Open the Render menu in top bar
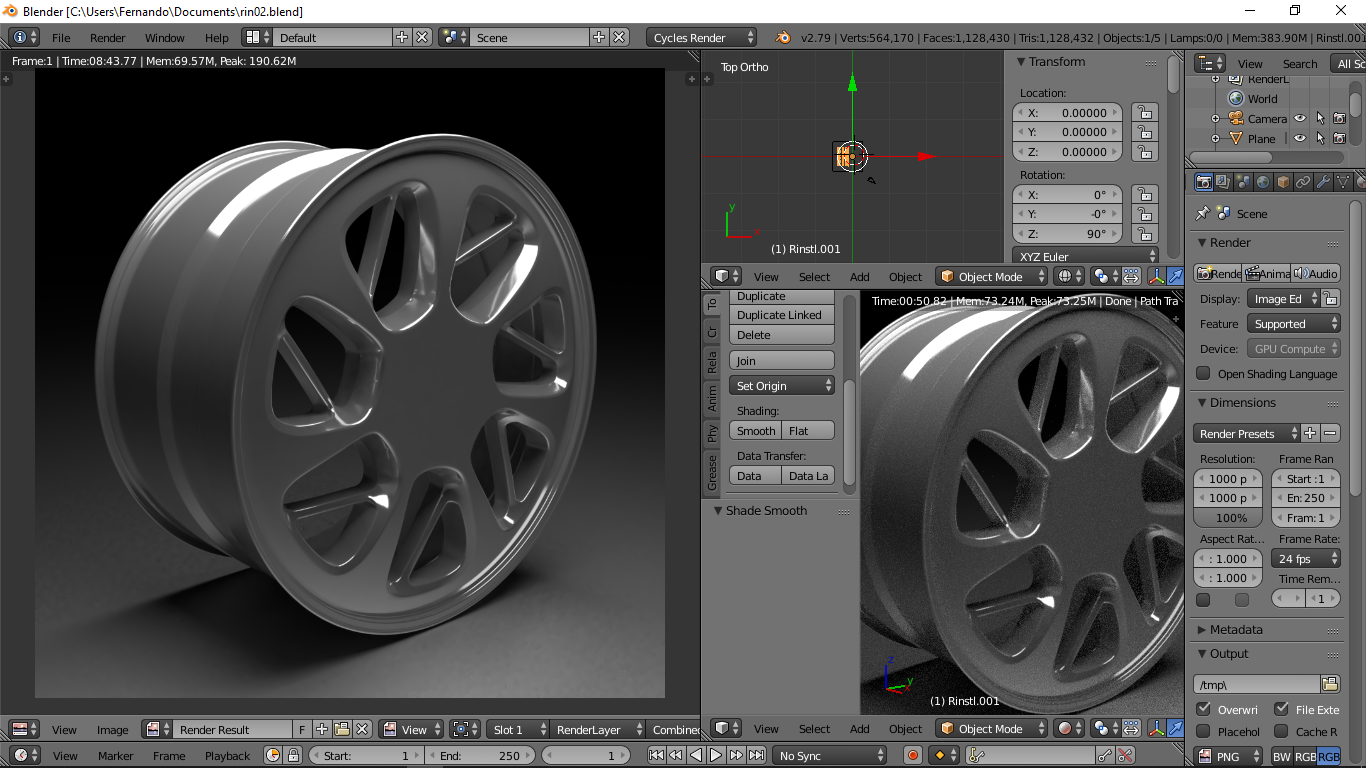This screenshot has height=768, width=1366. [107, 38]
